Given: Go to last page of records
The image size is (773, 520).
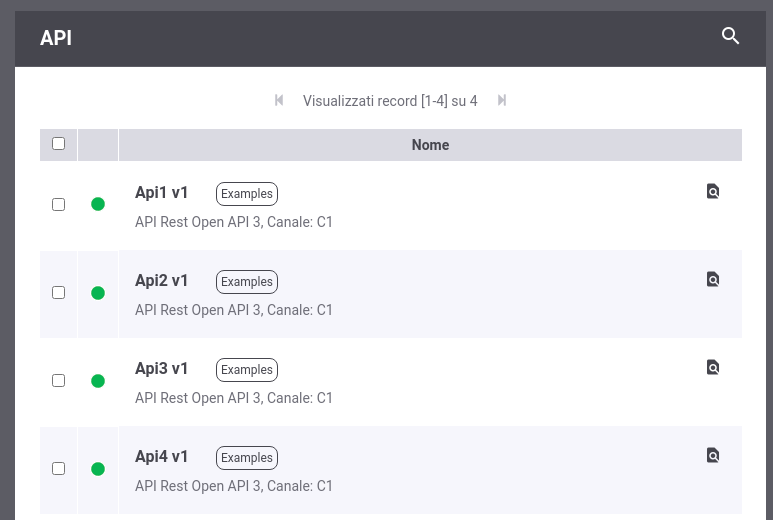Looking at the screenshot, I should [x=502, y=101].
